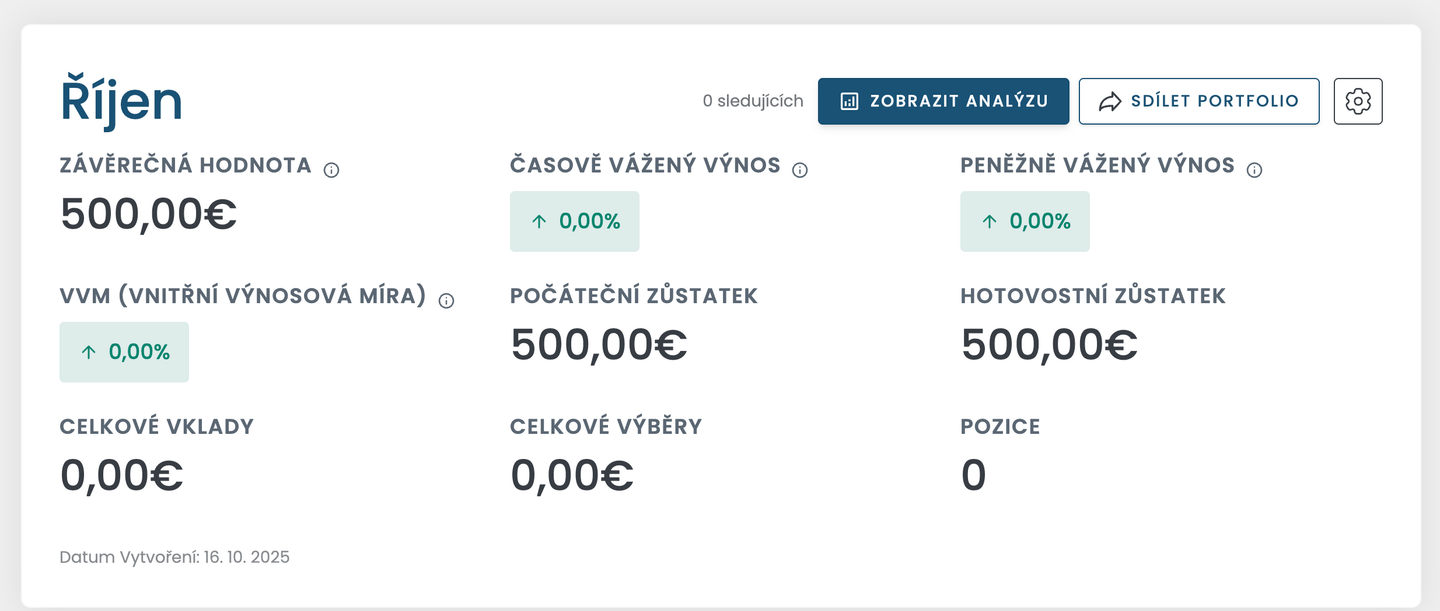This screenshot has height=611, width=1440.
Task: Click info icon beside Časově vážený výnos
Action: [800, 170]
